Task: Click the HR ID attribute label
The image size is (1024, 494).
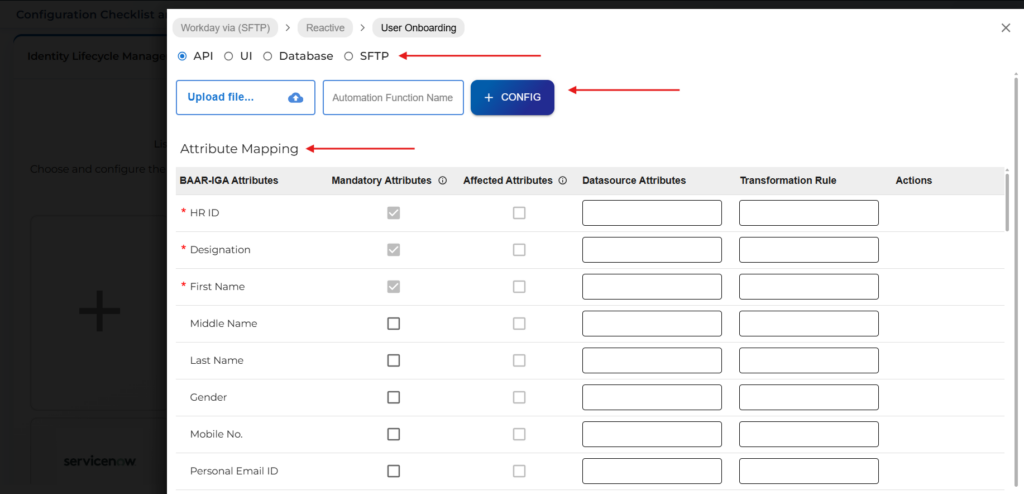Action: point(204,213)
